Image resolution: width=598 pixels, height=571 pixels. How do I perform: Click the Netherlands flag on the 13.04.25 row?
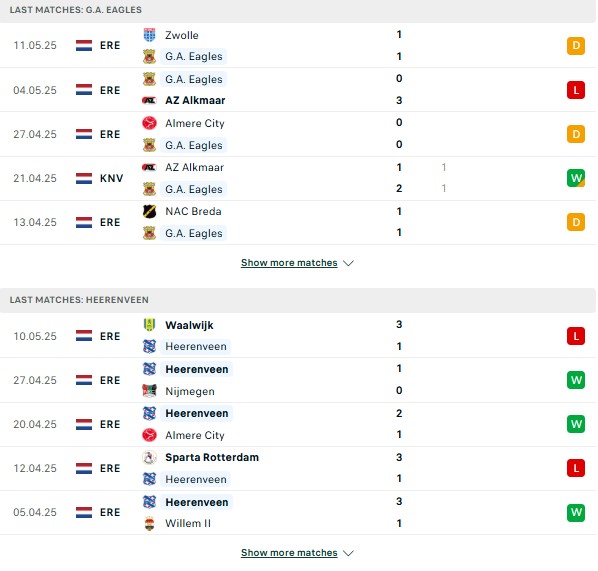pyautogui.click(x=84, y=222)
